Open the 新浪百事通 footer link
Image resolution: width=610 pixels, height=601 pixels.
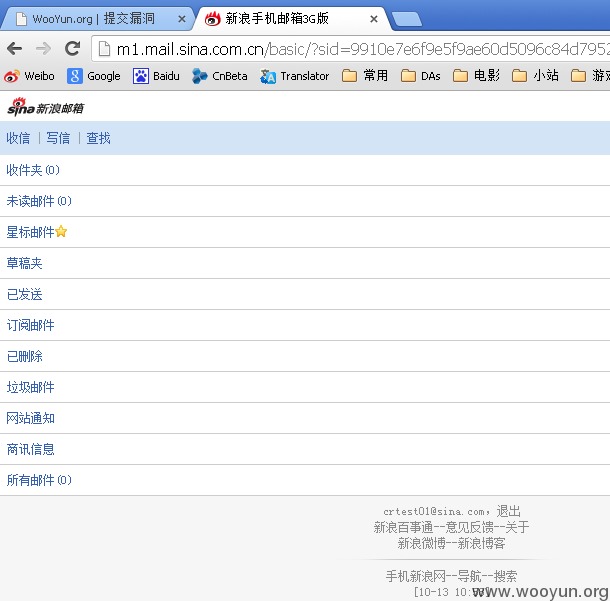[x=403, y=527]
